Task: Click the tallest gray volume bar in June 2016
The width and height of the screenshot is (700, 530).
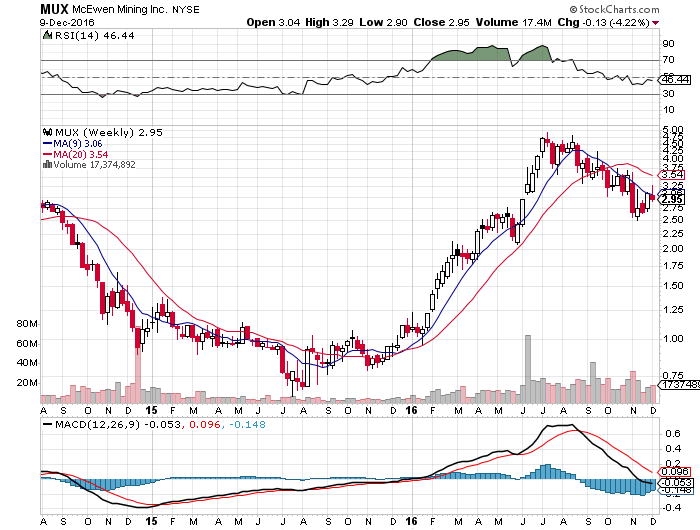Action: click(x=528, y=369)
